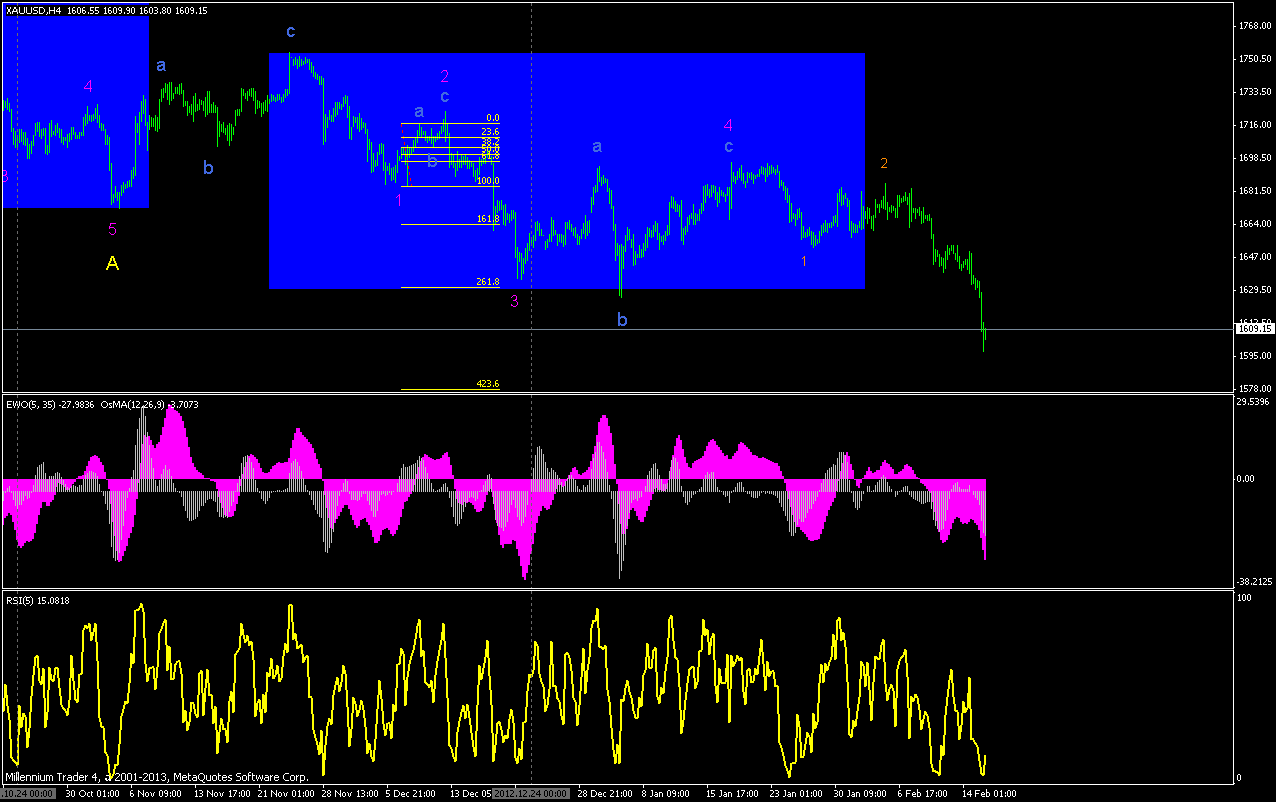Click the Fibonacci 161.8 level label
This screenshot has width=1276, height=802.
pos(488,218)
